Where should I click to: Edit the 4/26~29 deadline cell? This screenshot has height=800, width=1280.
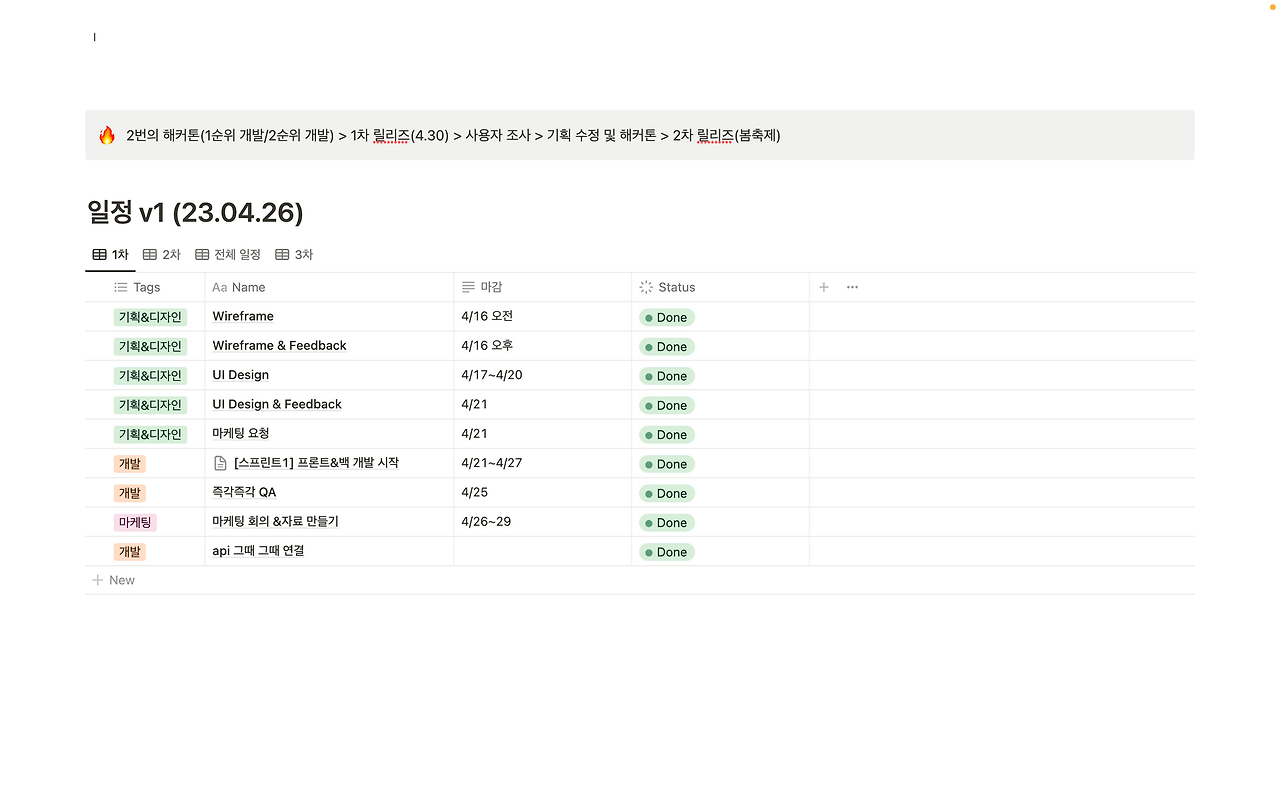point(542,522)
